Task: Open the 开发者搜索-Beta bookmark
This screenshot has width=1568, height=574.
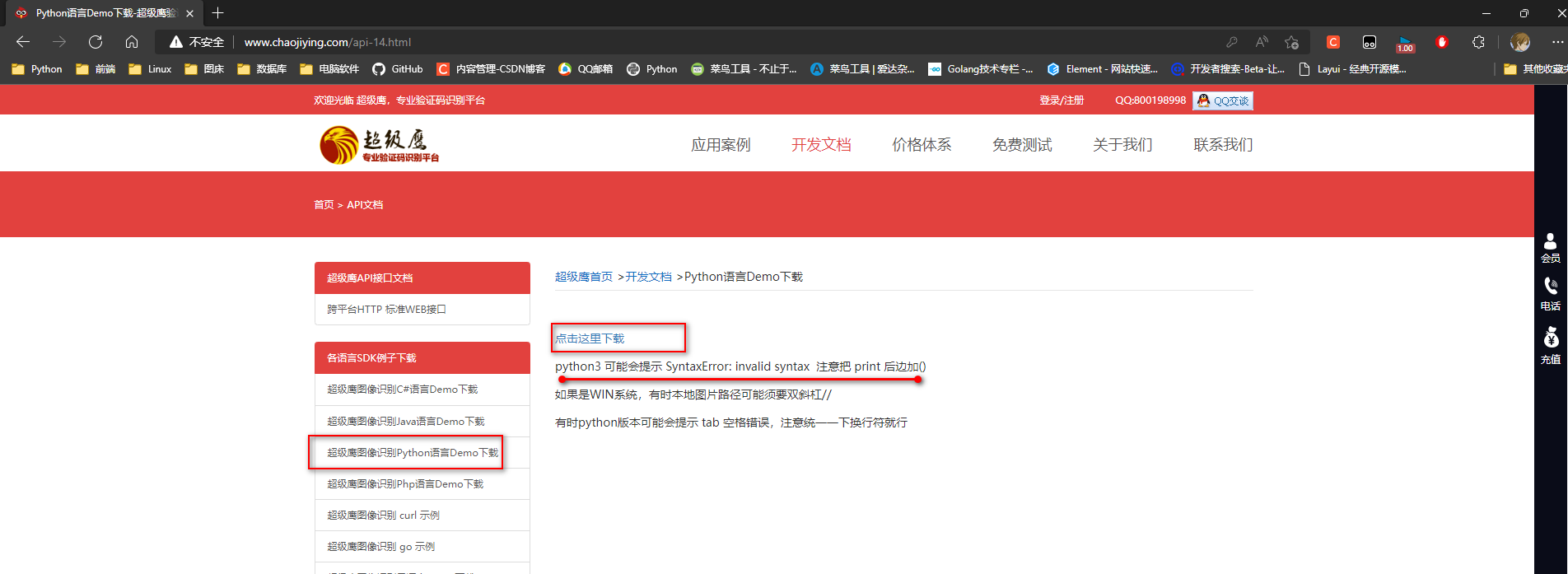Action: click(x=1228, y=69)
